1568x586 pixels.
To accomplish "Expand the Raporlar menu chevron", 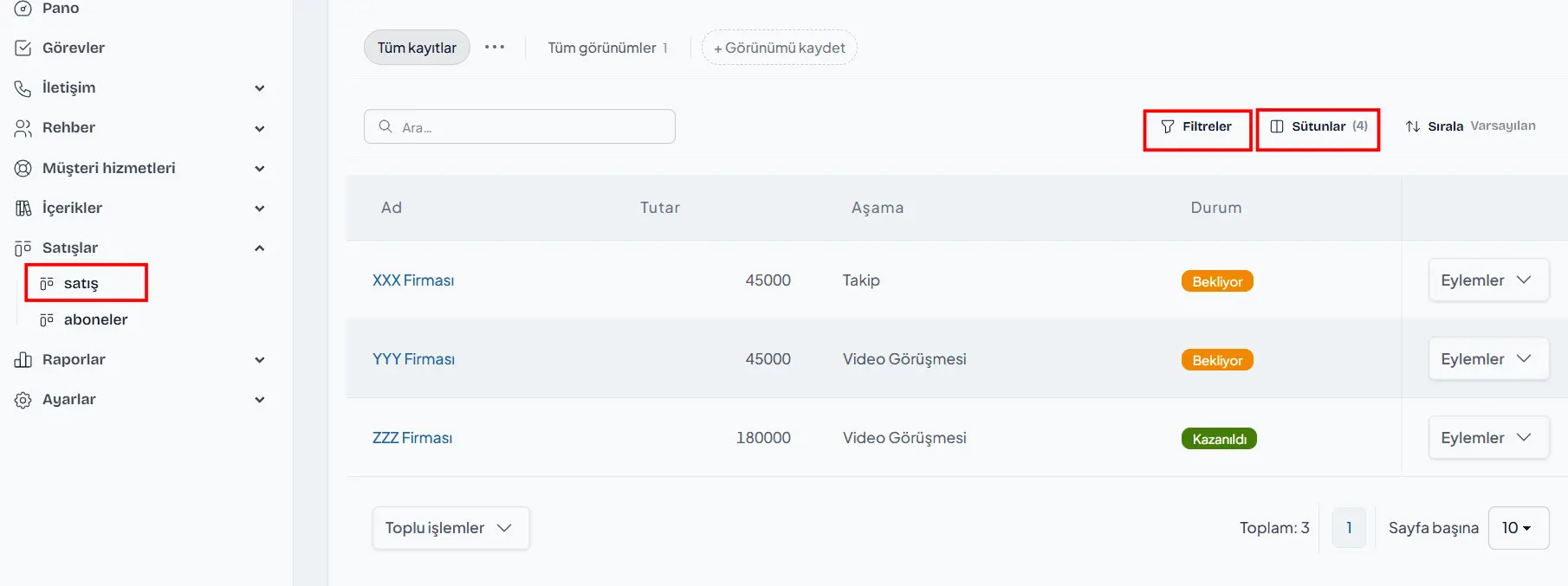I will click(x=259, y=360).
